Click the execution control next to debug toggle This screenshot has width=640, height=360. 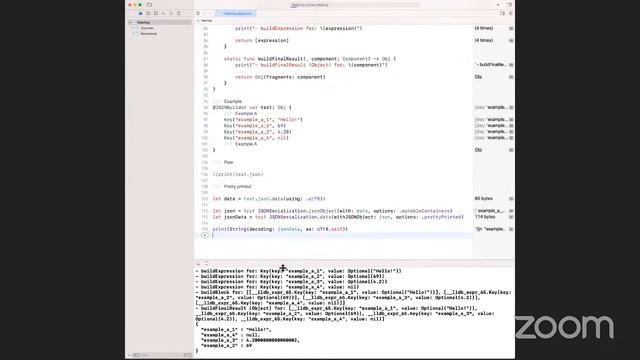[206, 264]
